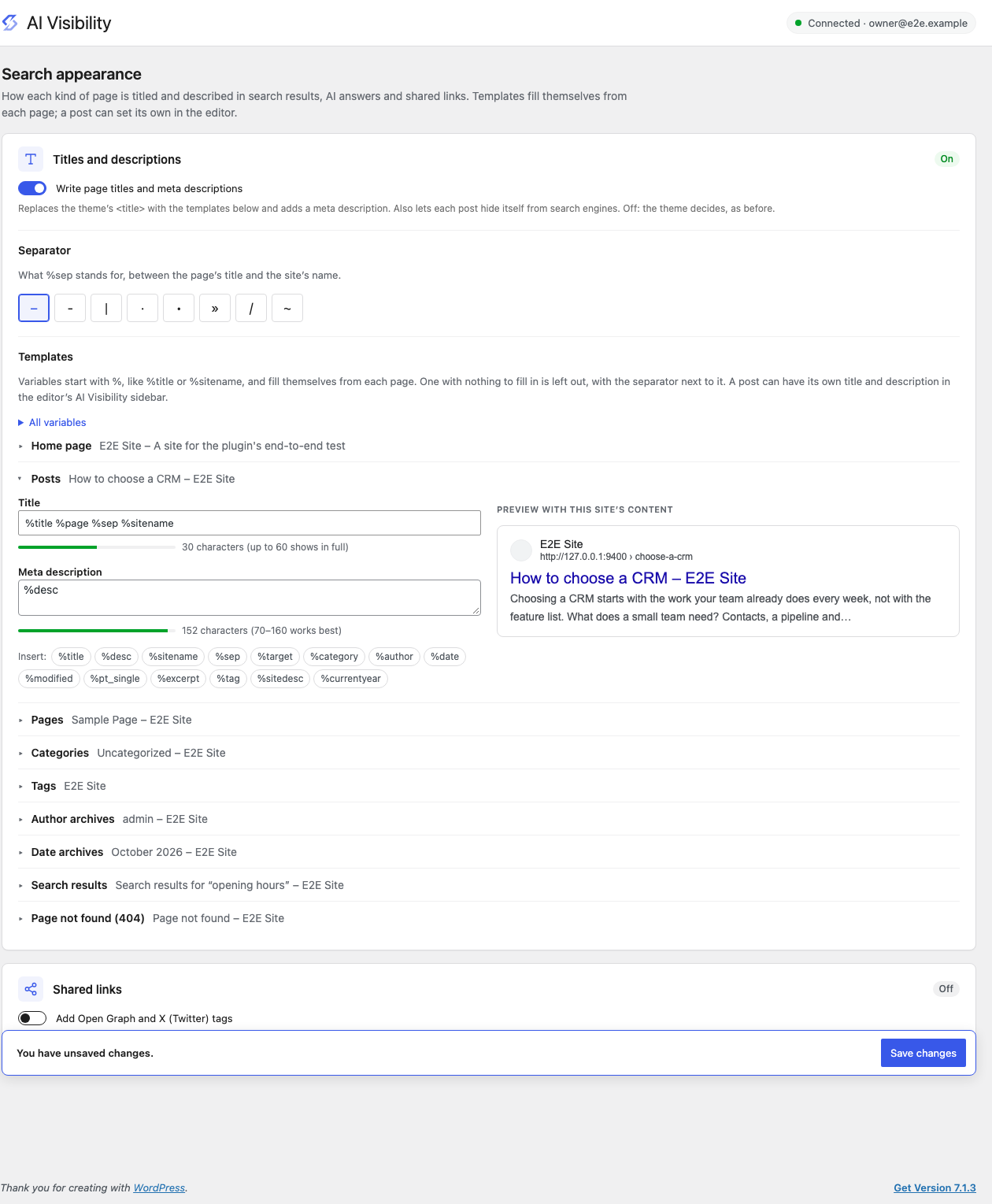Insert the %author variable chip
Image resolution: width=992 pixels, height=1204 pixels.
[394, 657]
